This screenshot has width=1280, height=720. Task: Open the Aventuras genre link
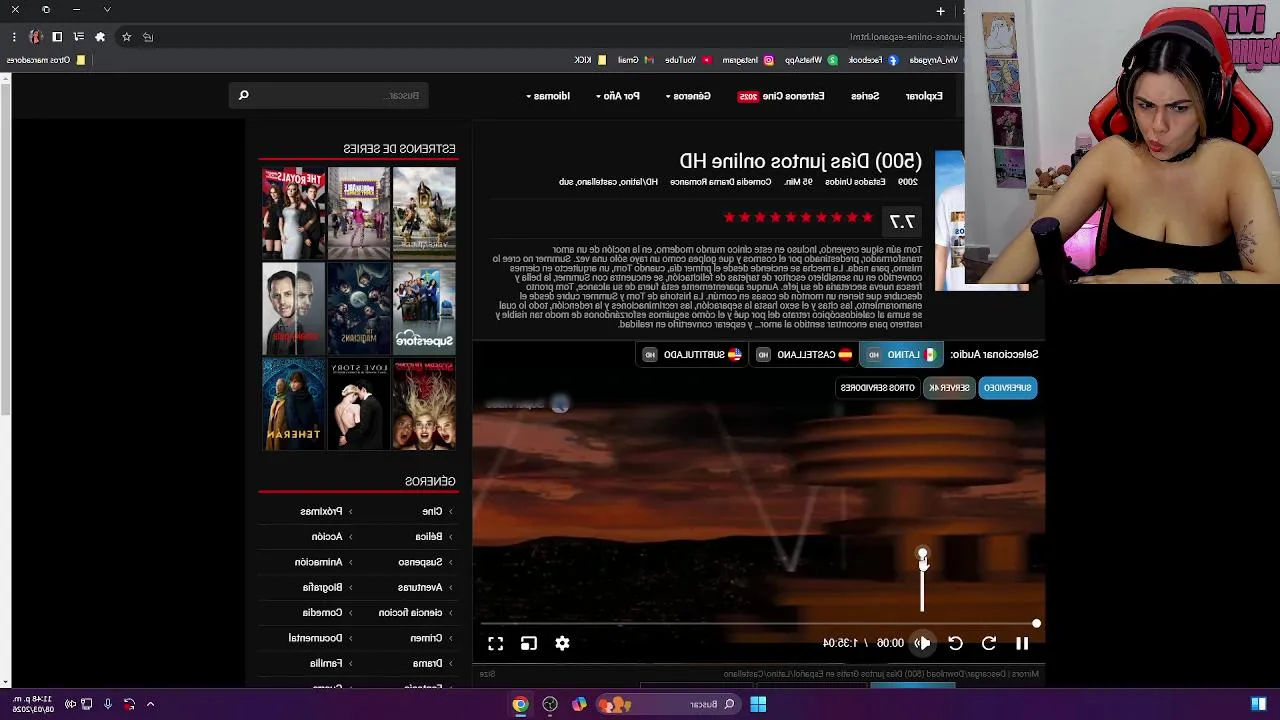pyautogui.click(x=420, y=587)
